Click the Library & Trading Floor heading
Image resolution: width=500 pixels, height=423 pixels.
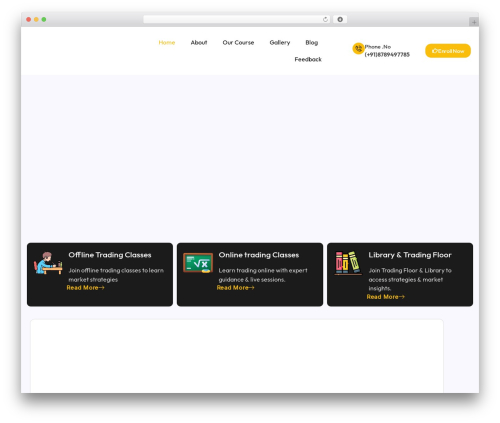[x=410, y=255]
